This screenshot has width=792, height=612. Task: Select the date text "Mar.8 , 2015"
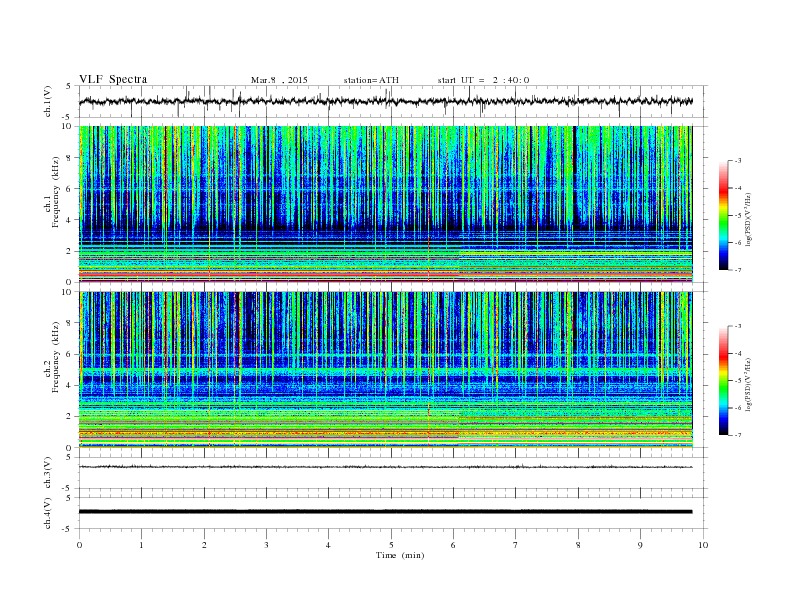279,80
